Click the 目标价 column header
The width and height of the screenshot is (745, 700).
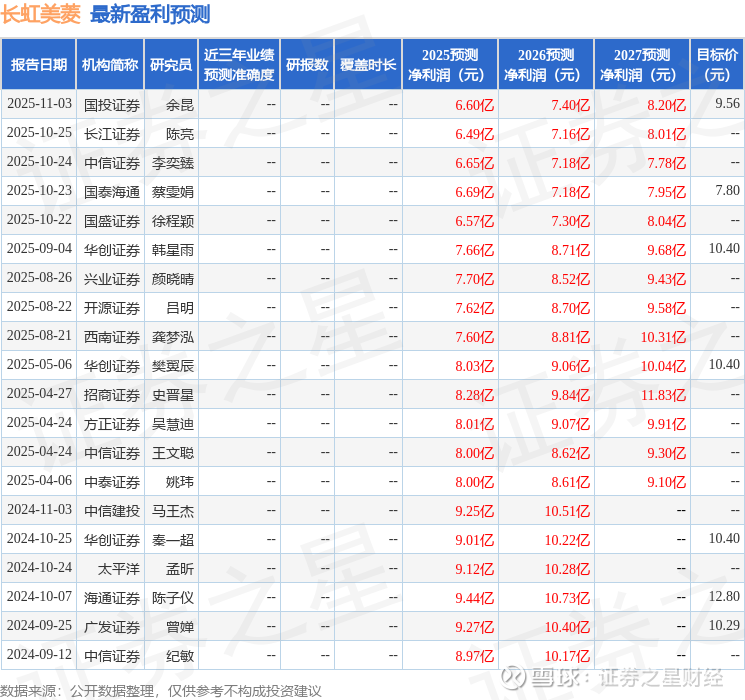click(717, 65)
